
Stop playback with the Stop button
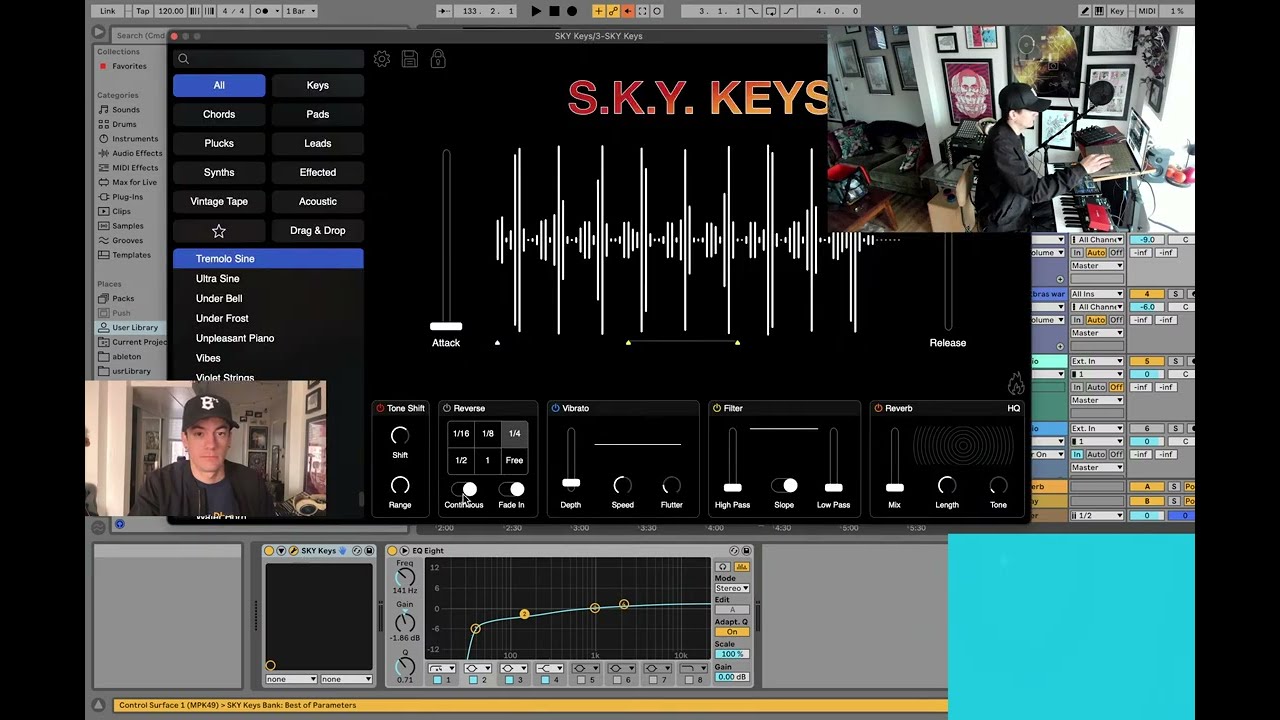(x=554, y=11)
